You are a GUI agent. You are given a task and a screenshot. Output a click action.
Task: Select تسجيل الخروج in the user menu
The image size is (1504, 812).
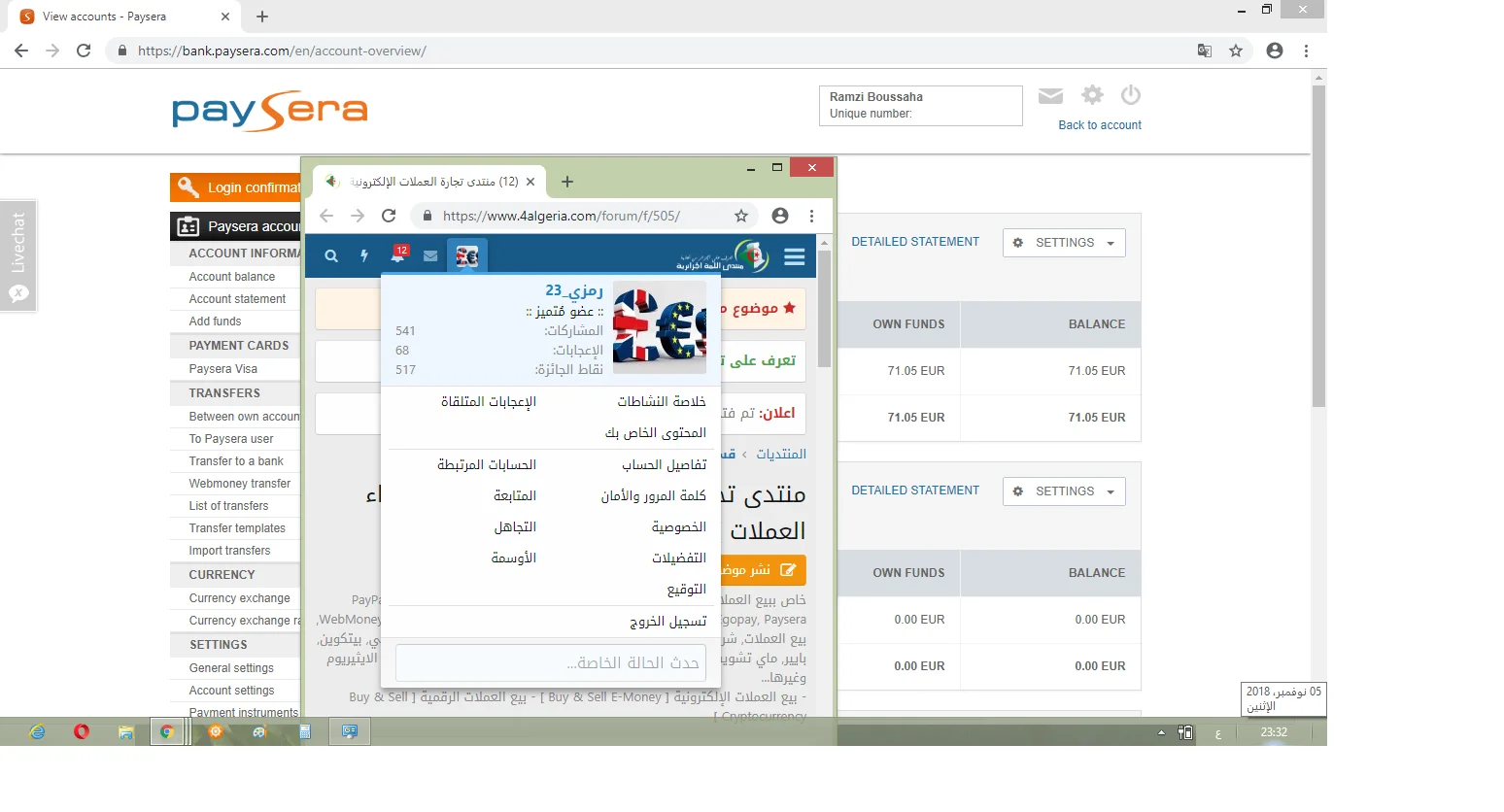pos(667,622)
